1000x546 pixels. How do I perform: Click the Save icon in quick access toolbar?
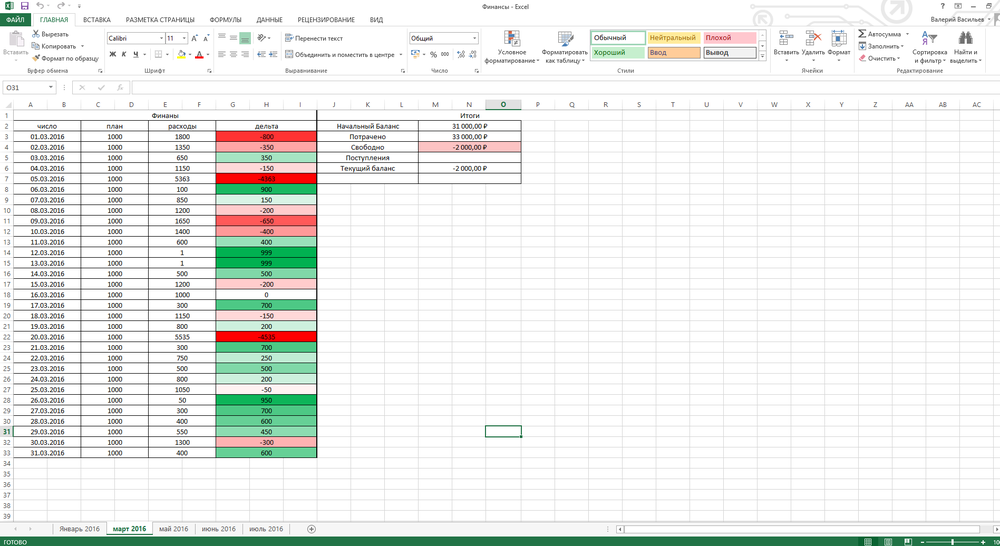click(x=22, y=6)
